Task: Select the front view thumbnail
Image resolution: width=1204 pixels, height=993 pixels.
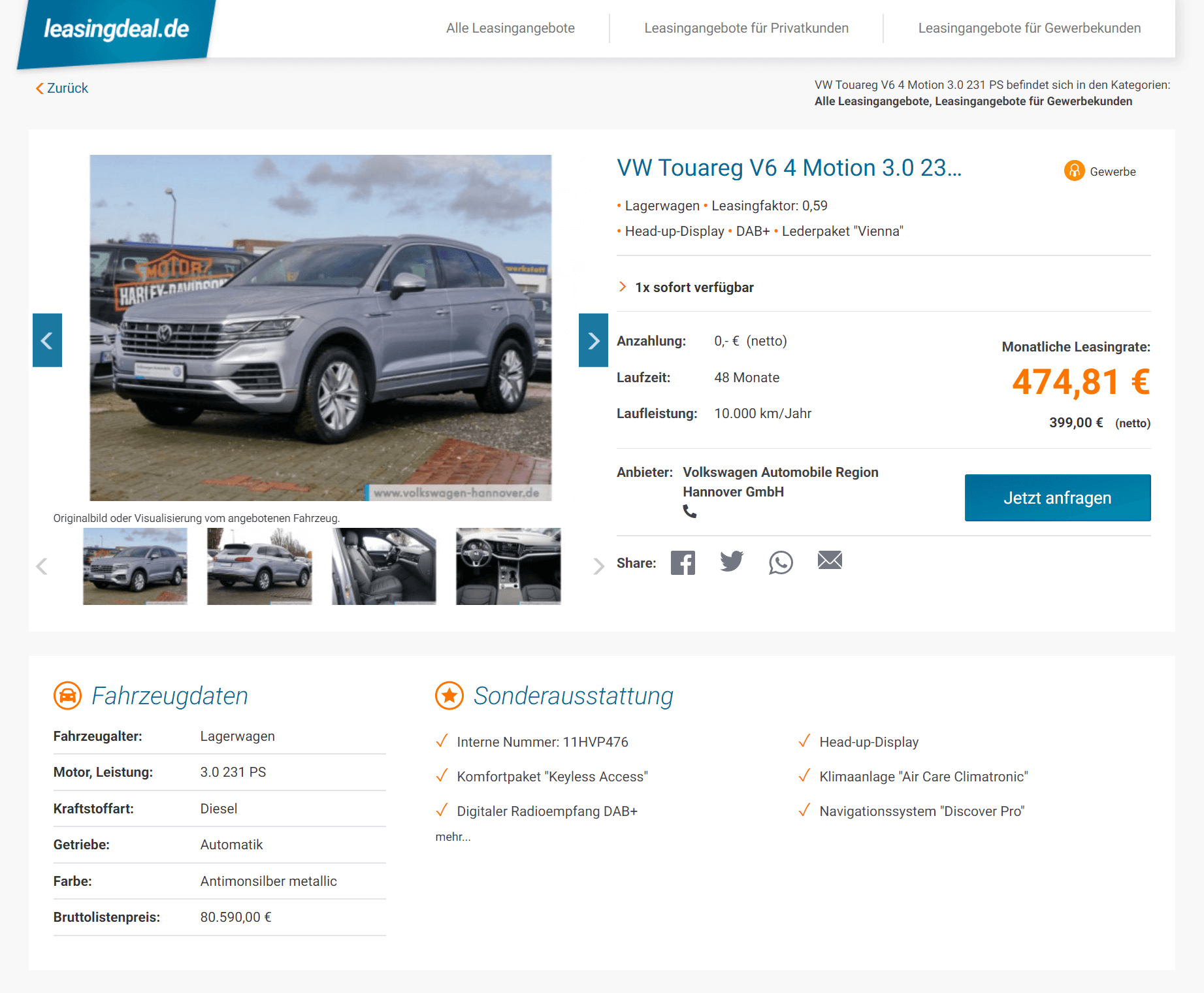Action: (135, 566)
